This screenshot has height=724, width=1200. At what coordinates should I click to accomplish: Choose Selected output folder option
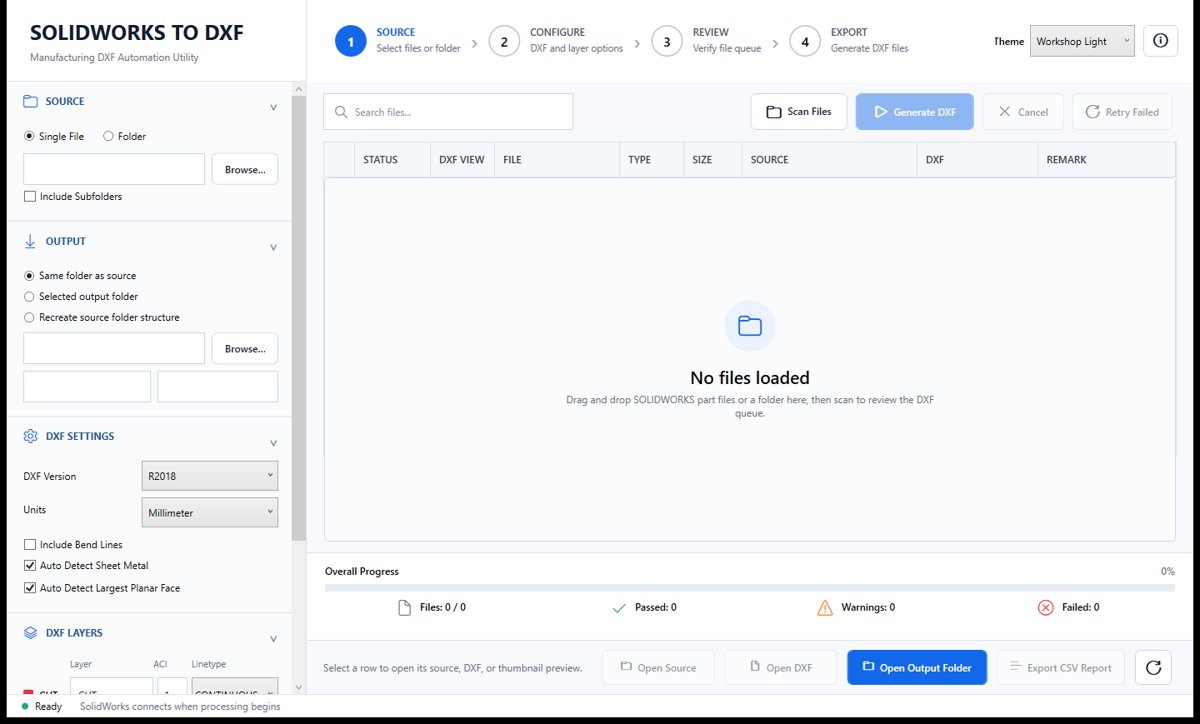(x=28, y=296)
